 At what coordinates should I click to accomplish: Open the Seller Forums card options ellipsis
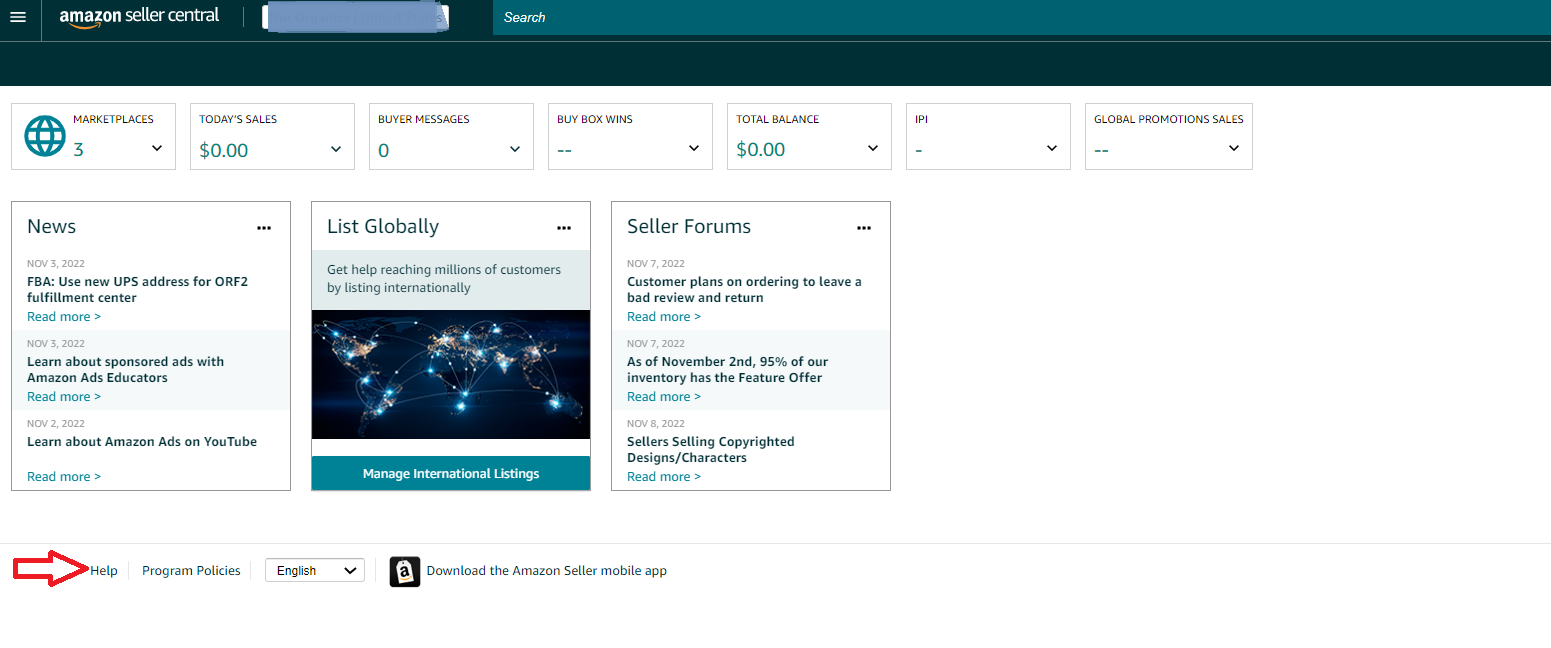click(x=864, y=228)
